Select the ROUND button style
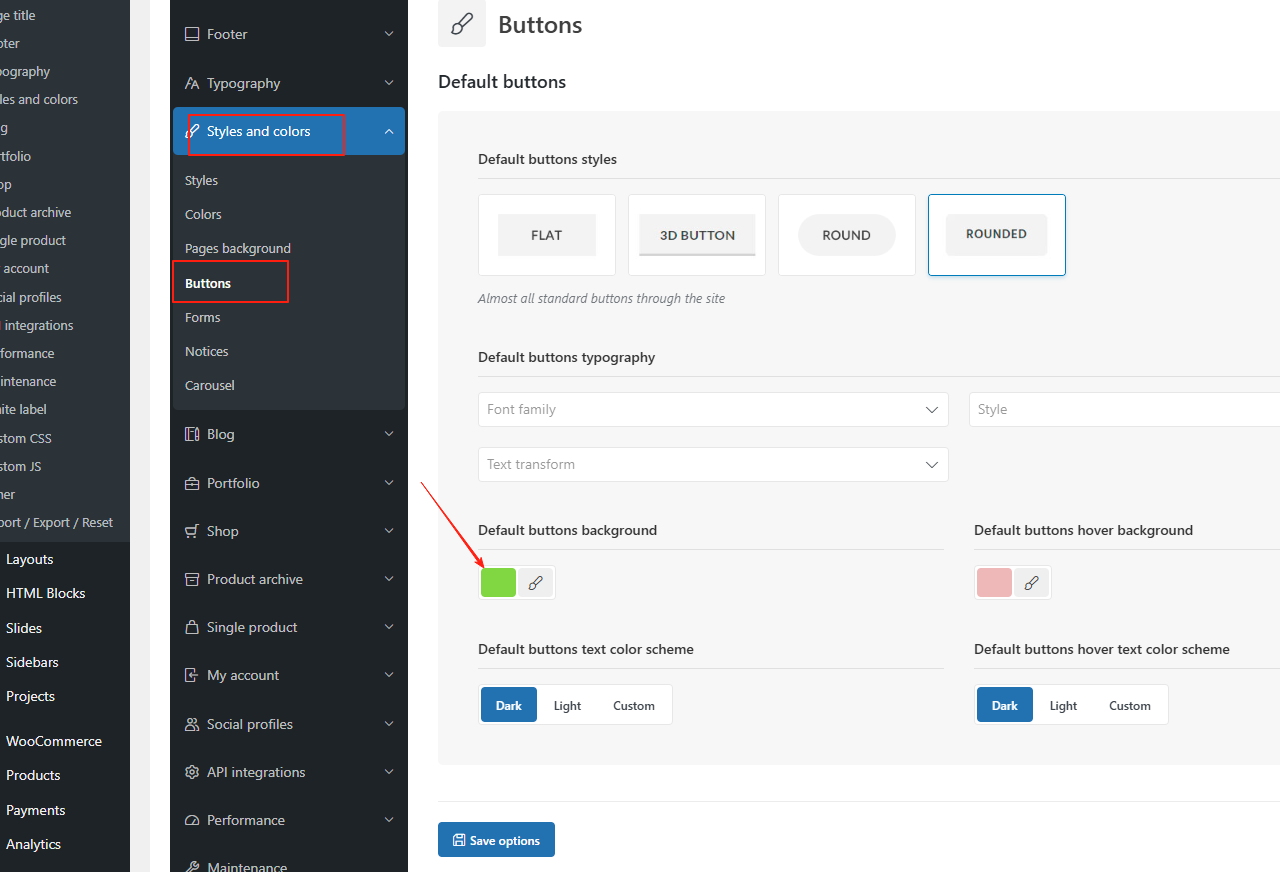Screen dimensions: 1280x872 click(846, 234)
